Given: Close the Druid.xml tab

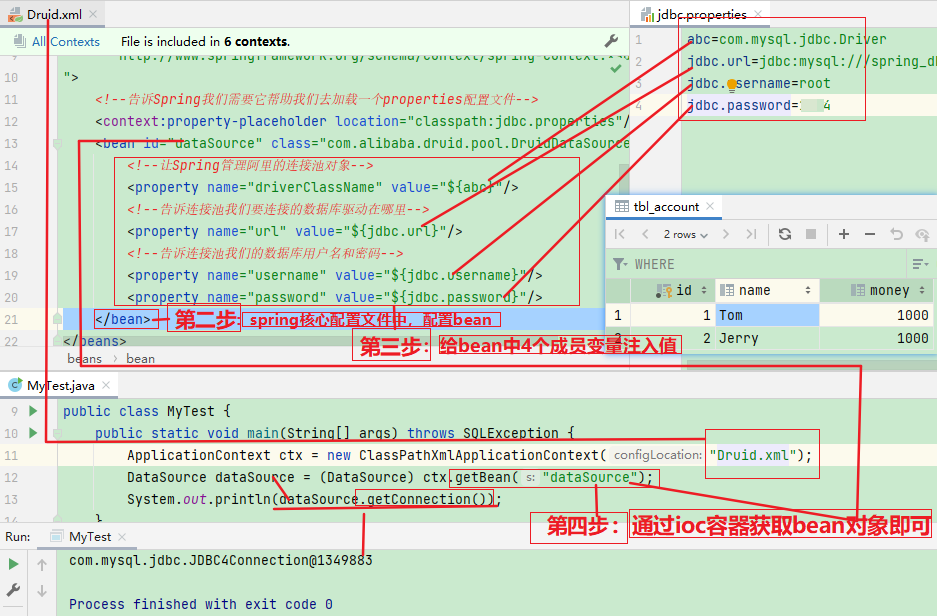Looking at the screenshot, I should click(93, 14).
